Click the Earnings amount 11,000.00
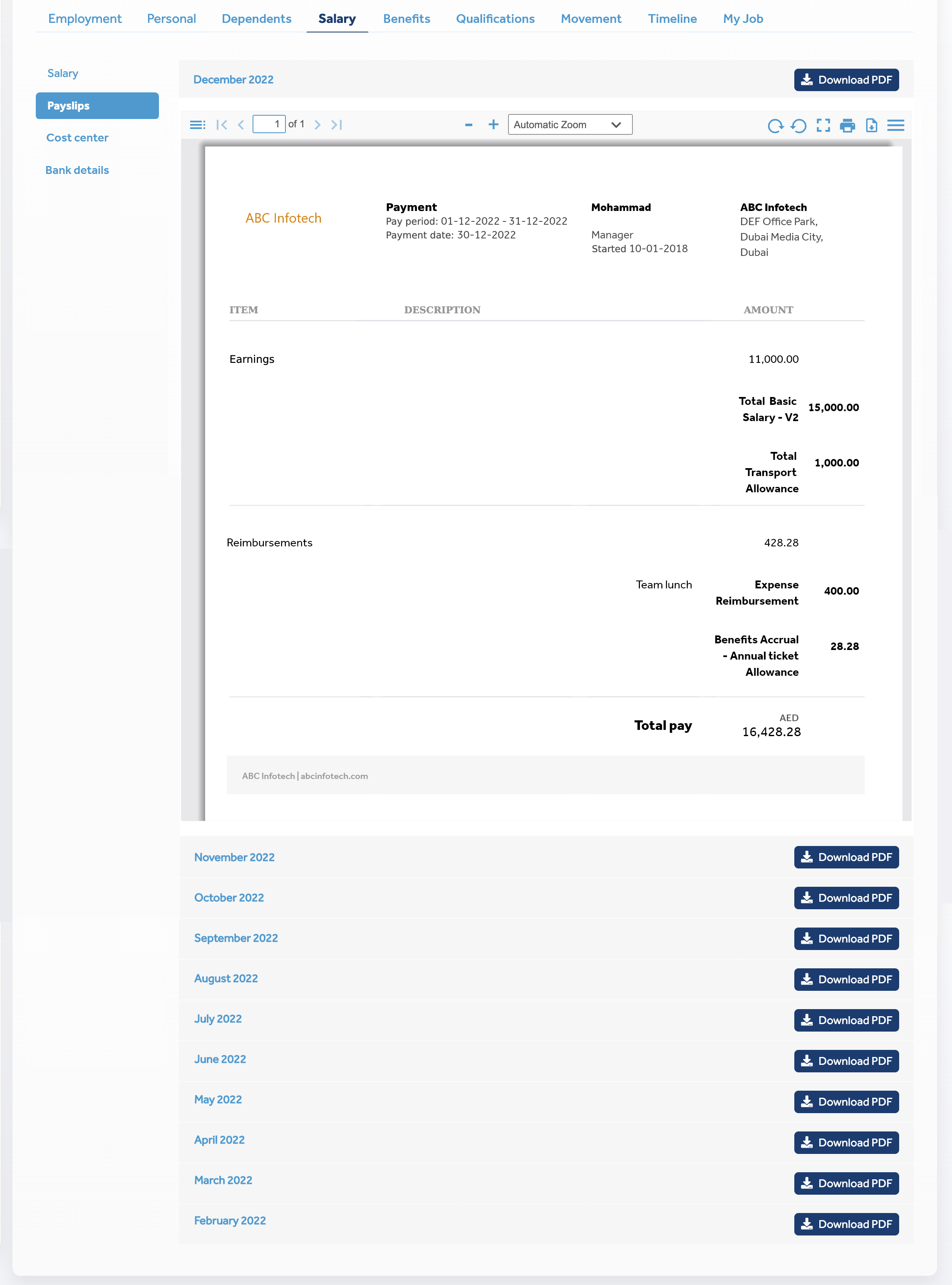The height and width of the screenshot is (1285, 952). click(x=773, y=359)
